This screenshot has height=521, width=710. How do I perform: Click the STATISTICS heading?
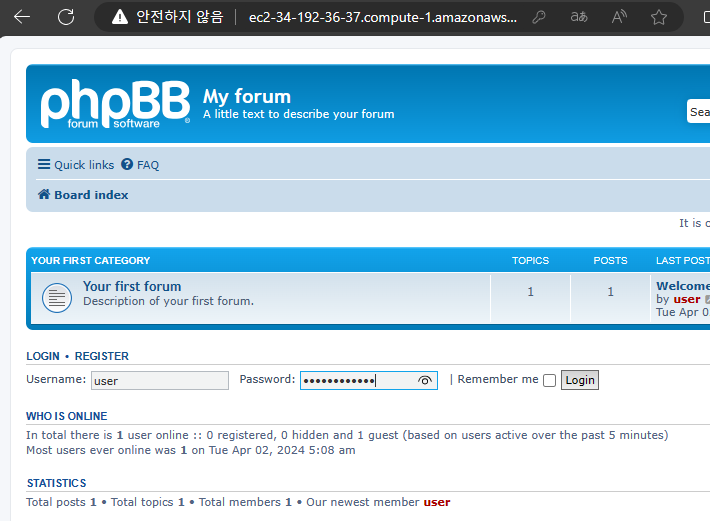pyautogui.click(x=57, y=483)
